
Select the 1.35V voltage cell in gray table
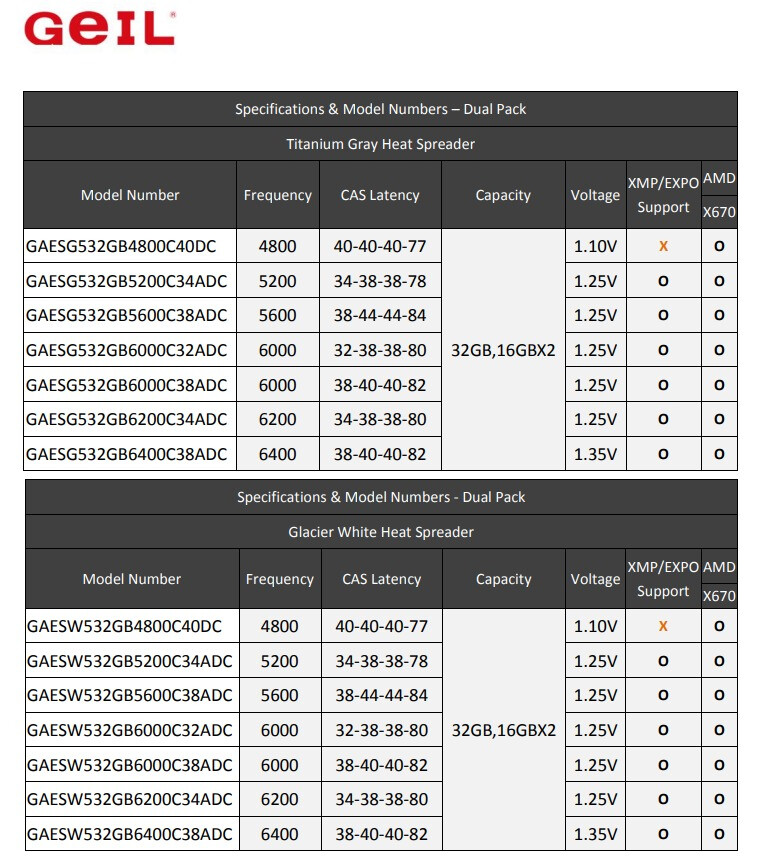[595, 454]
